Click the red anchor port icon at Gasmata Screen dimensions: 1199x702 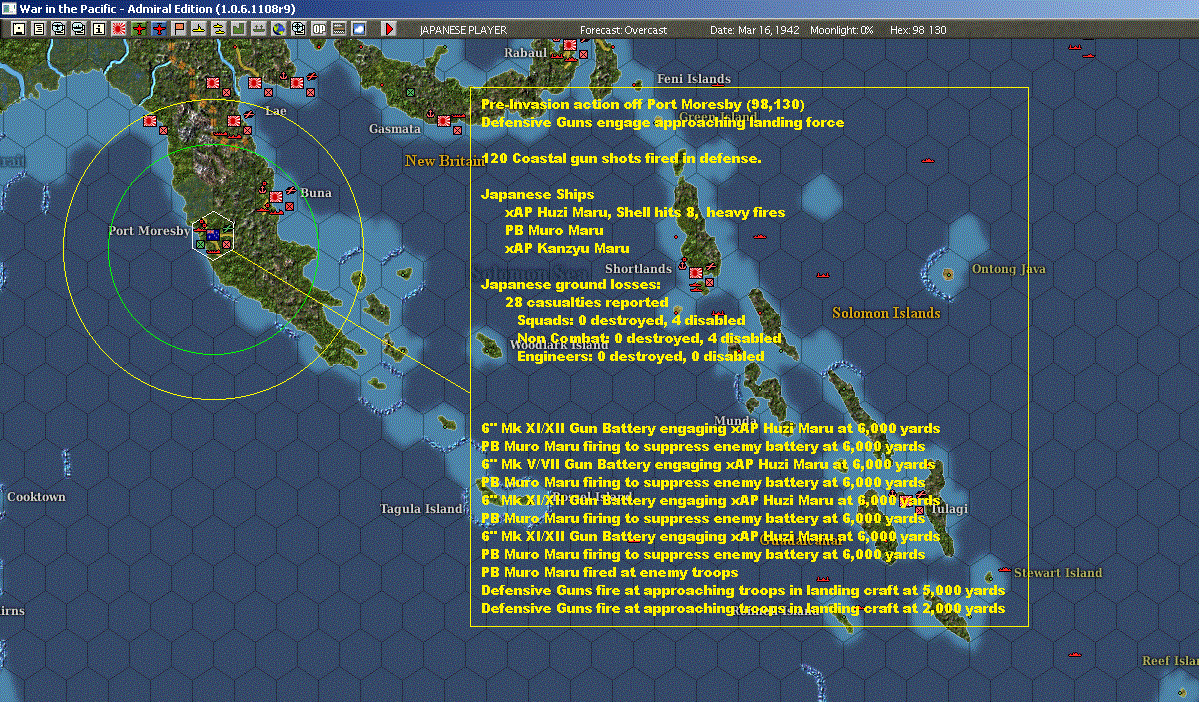[x=430, y=115]
